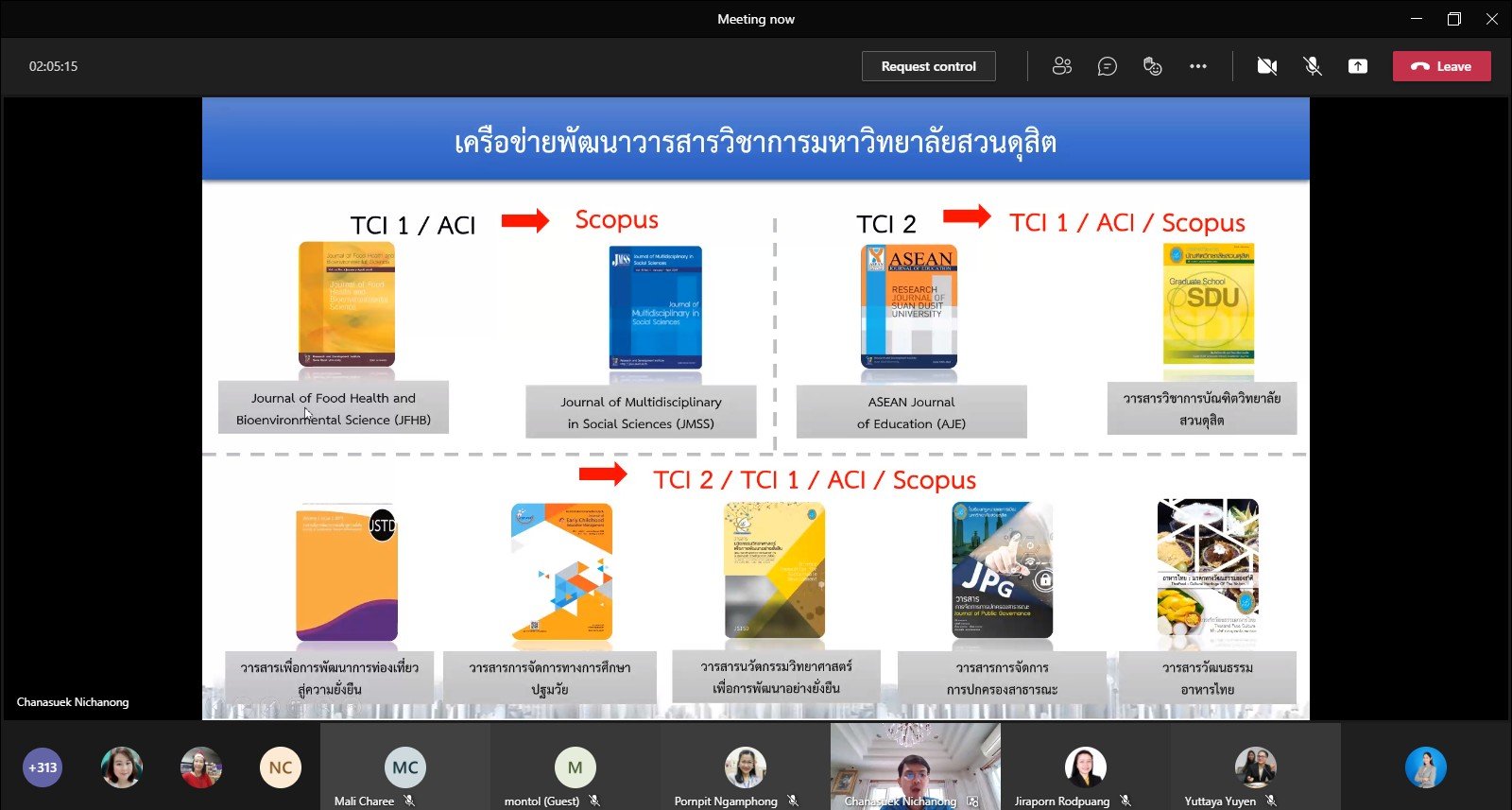Click the ASEAN Journal of Education cover

click(x=909, y=306)
